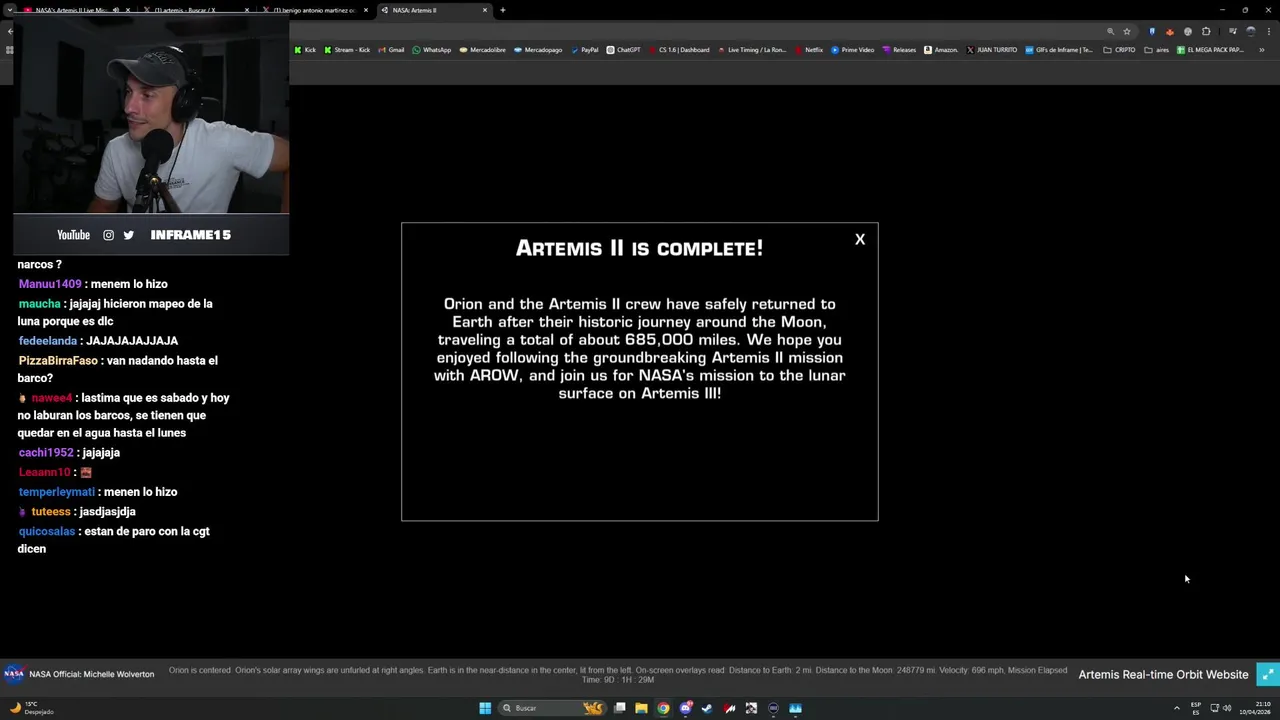Open Steam from taskbar
Viewport: 1280px width, 720px height.
tap(707, 708)
